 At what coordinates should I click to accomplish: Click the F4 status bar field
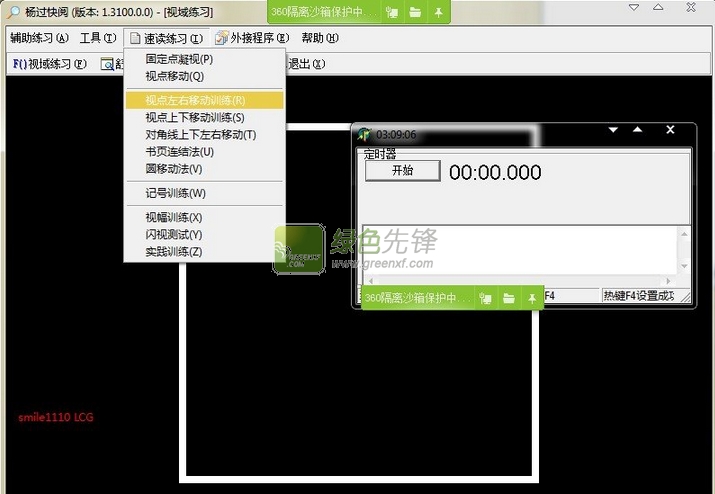571,296
